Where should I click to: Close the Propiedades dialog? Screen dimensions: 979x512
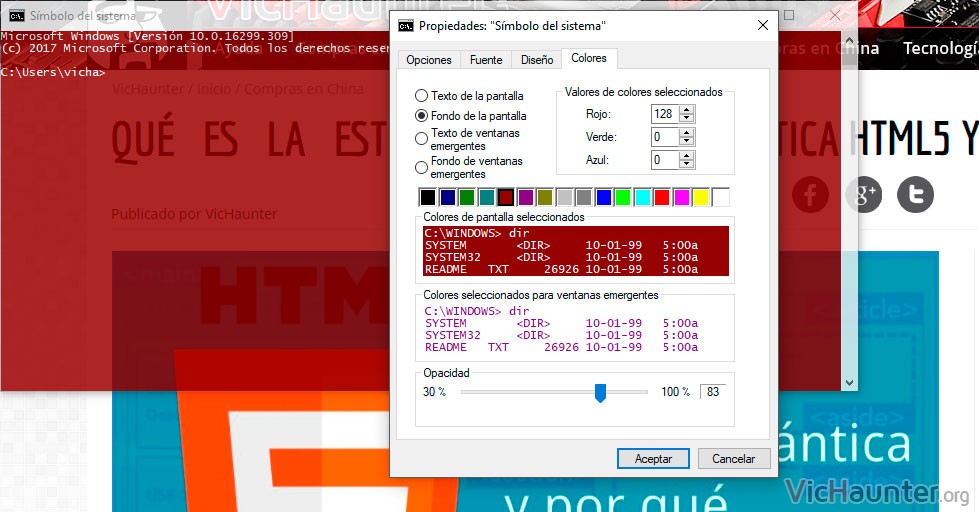762,26
